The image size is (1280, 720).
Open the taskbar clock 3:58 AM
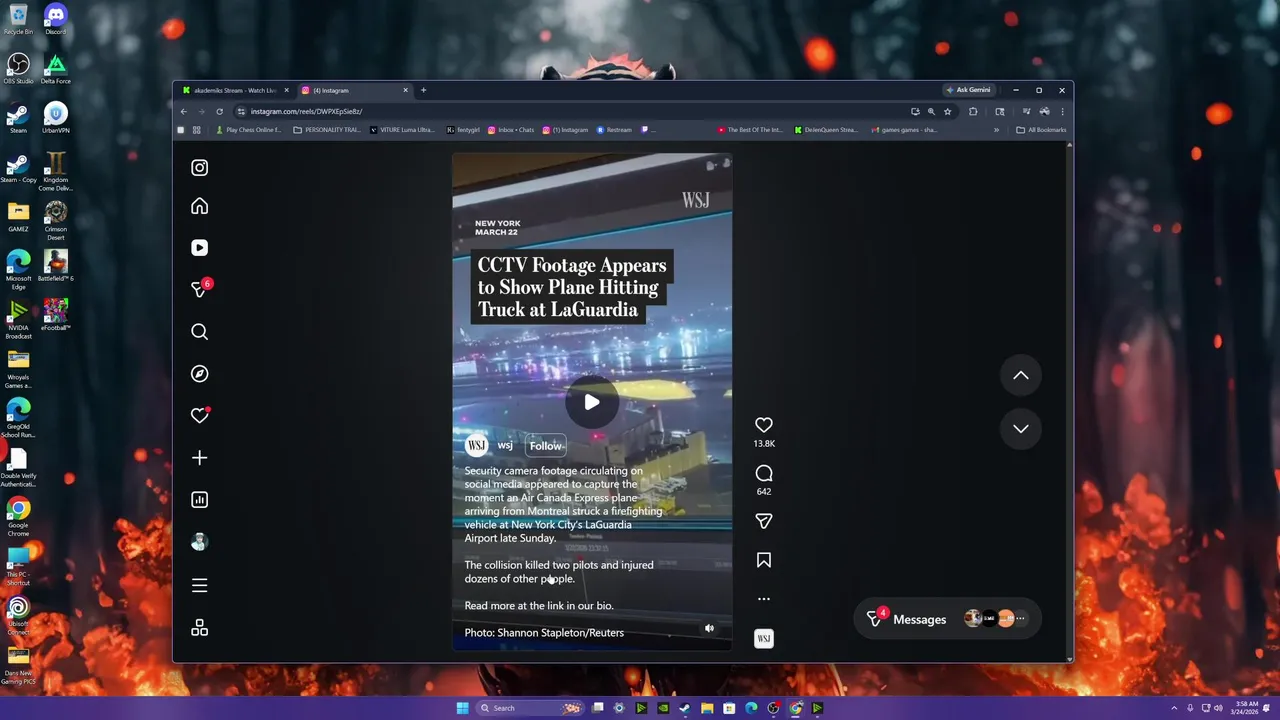tap(1246, 708)
